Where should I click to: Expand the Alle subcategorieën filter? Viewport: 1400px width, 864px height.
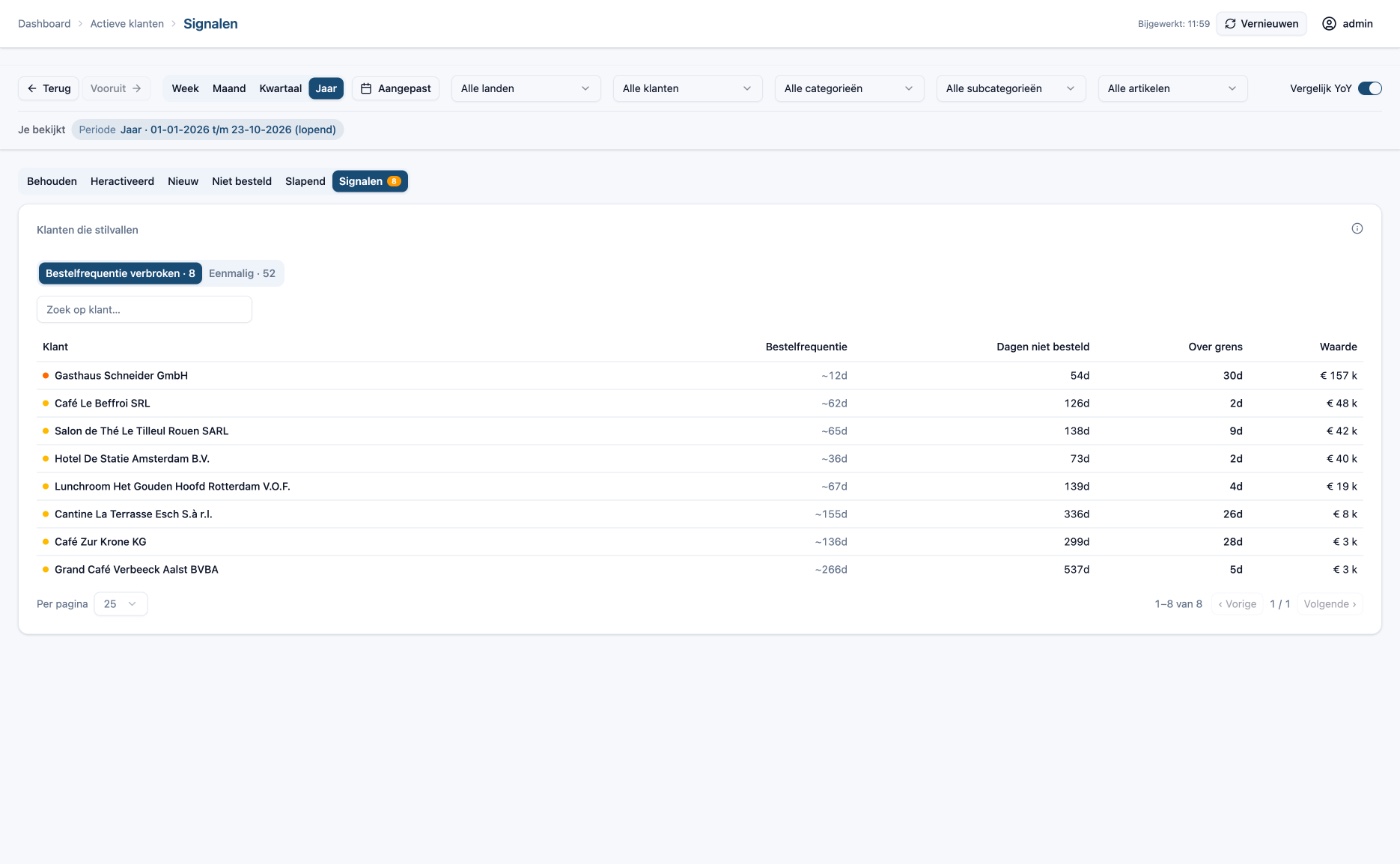pyautogui.click(x=1011, y=88)
